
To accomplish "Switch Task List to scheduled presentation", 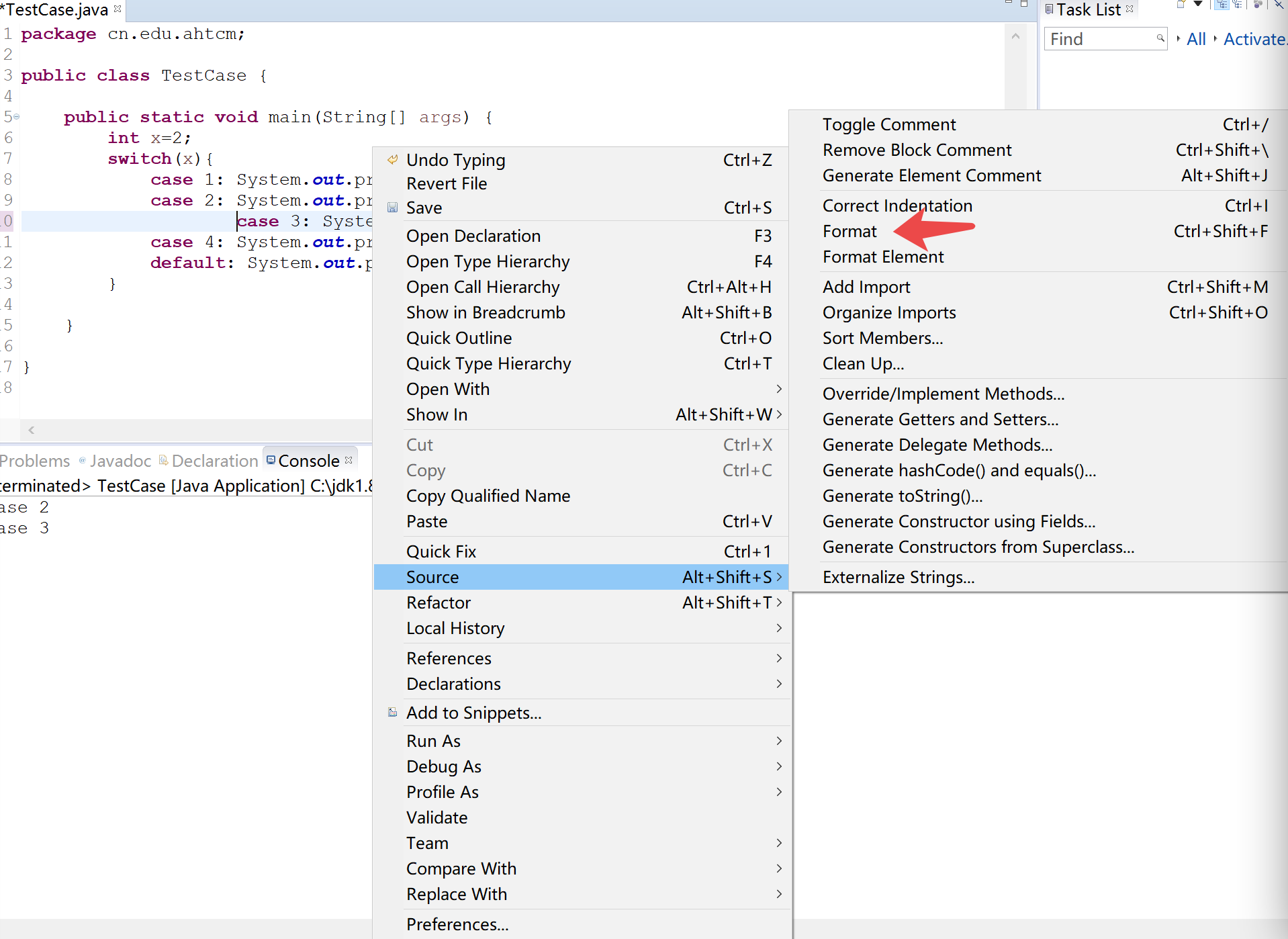I will (x=1238, y=5).
